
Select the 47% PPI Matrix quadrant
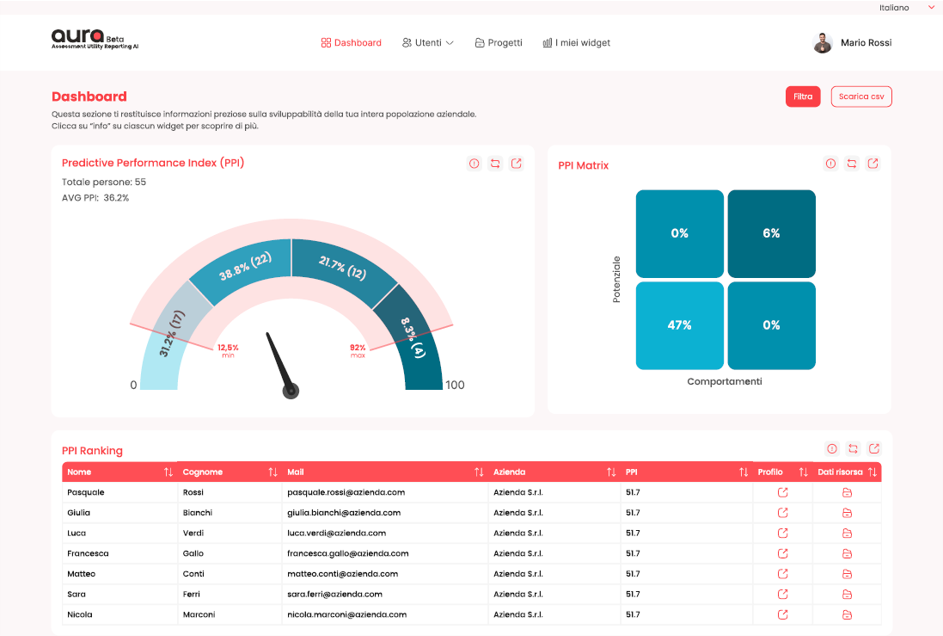(680, 325)
